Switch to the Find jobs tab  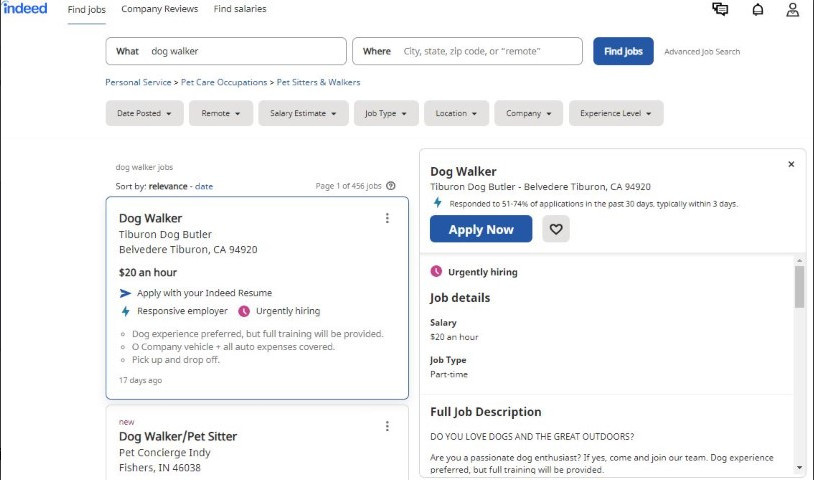(x=87, y=9)
